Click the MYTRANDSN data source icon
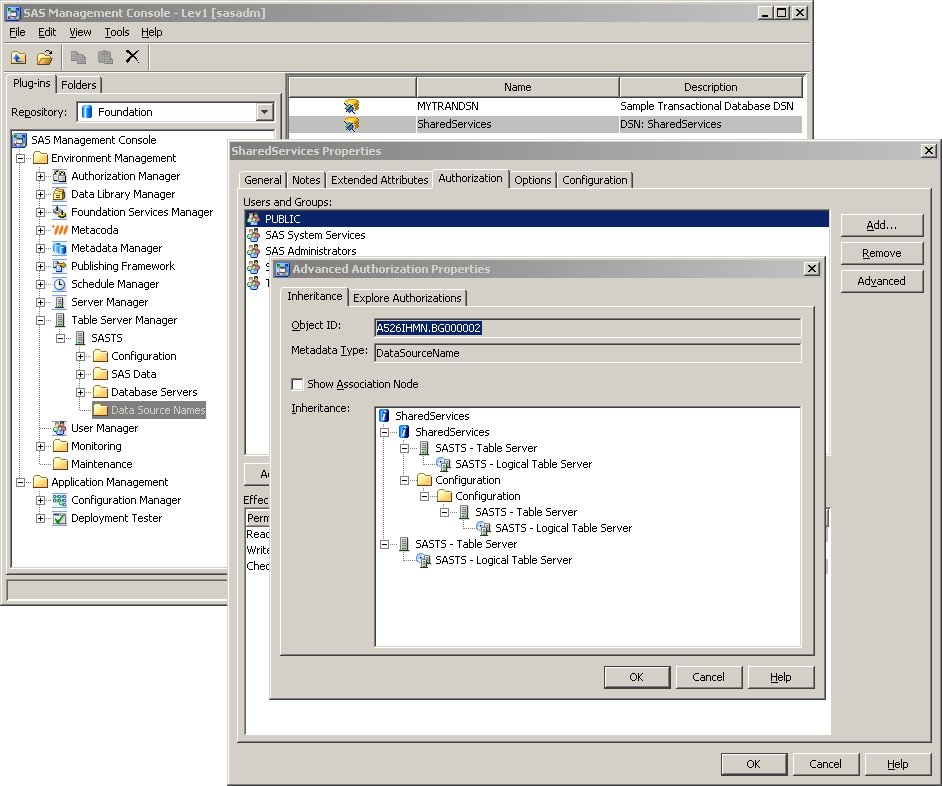This screenshot has width=942, height=786. coord(351,106)
